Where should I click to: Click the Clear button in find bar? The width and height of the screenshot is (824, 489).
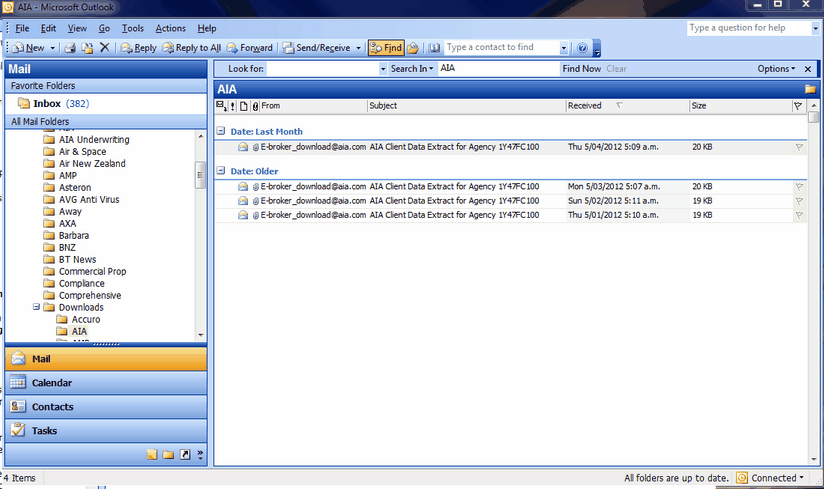point(616,68)
